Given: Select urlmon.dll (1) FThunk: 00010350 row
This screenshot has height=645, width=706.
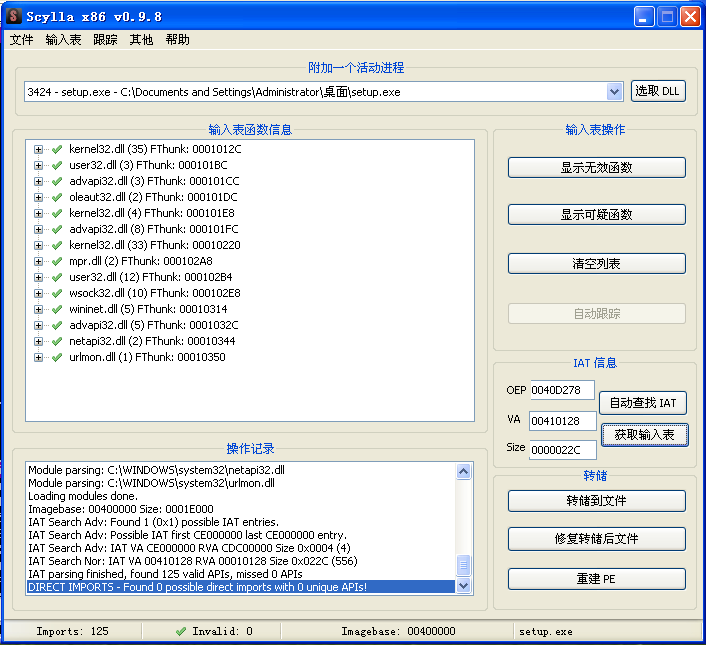Looking at the screenshot, I should coord(147,357).
